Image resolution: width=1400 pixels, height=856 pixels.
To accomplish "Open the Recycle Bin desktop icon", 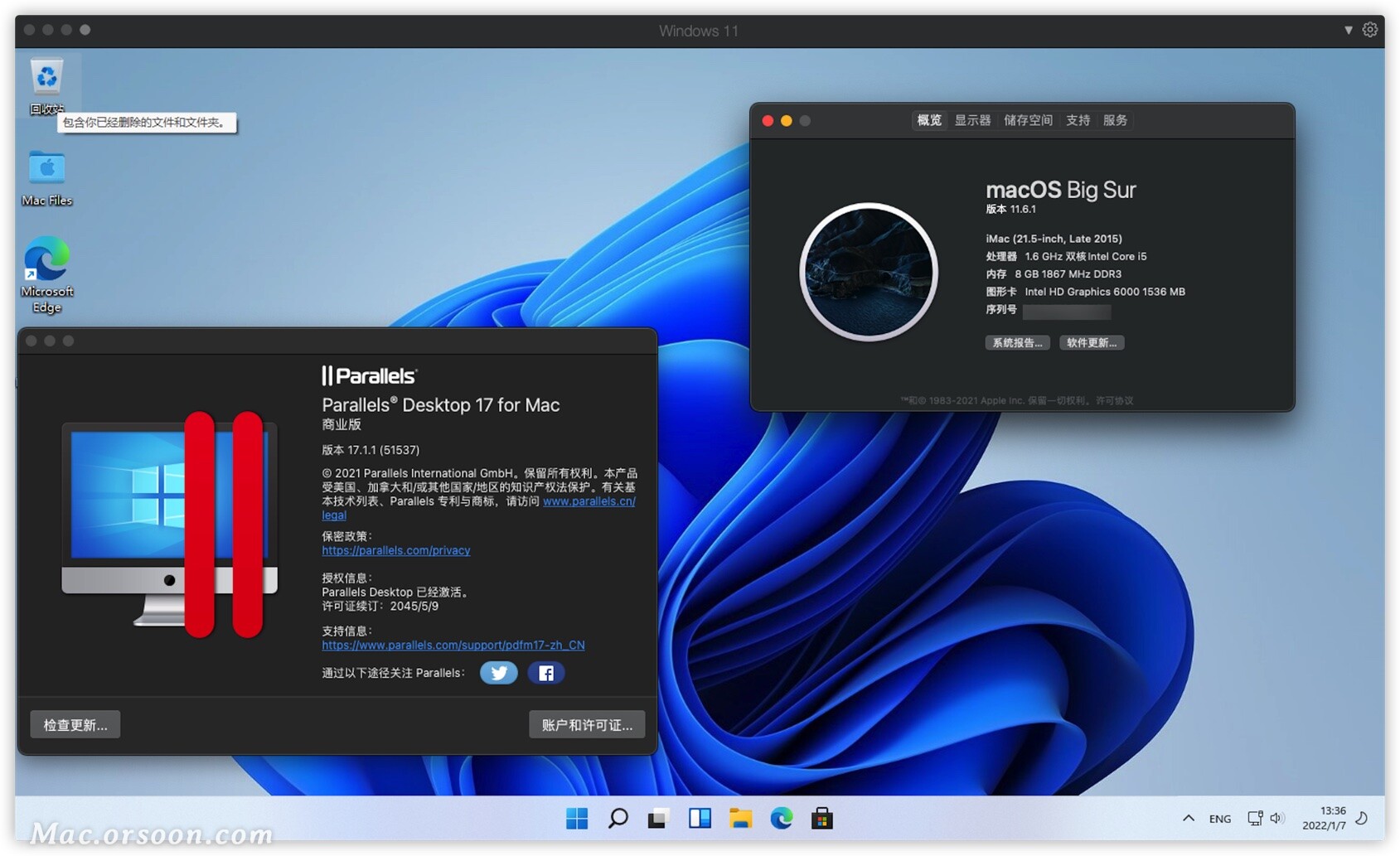I will (x=47, y=85).
